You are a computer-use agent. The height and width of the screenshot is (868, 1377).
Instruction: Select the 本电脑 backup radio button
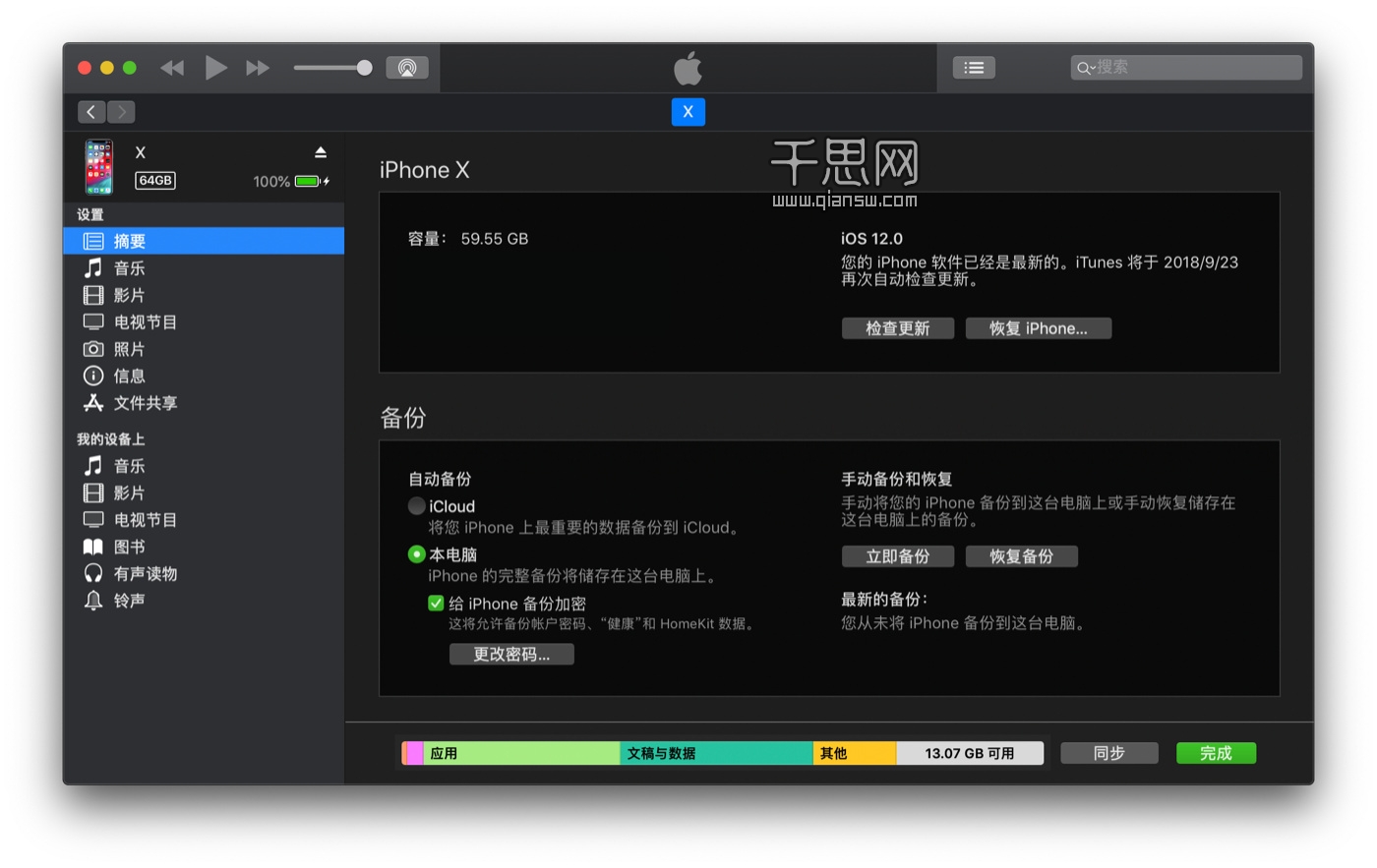[x=417, y=554]
